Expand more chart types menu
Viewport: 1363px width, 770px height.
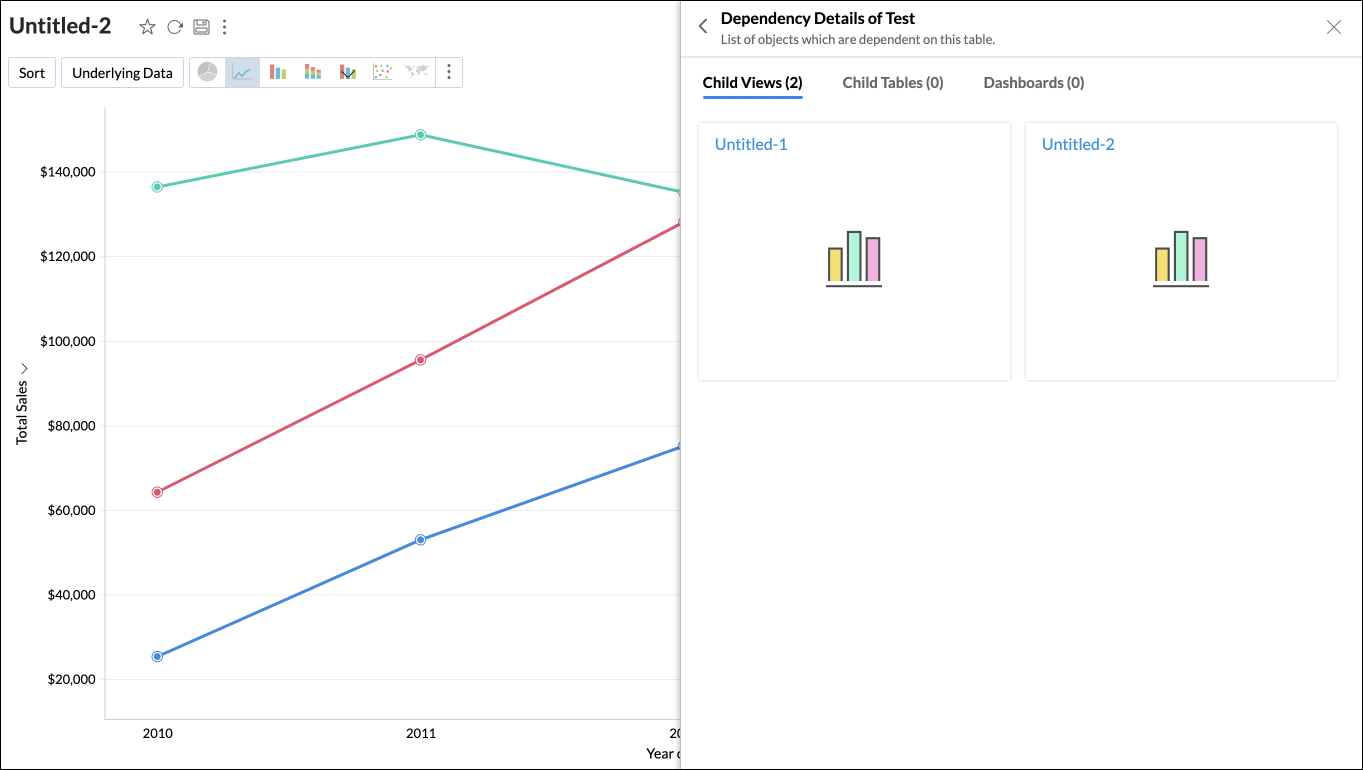click(x=449, y=72)
